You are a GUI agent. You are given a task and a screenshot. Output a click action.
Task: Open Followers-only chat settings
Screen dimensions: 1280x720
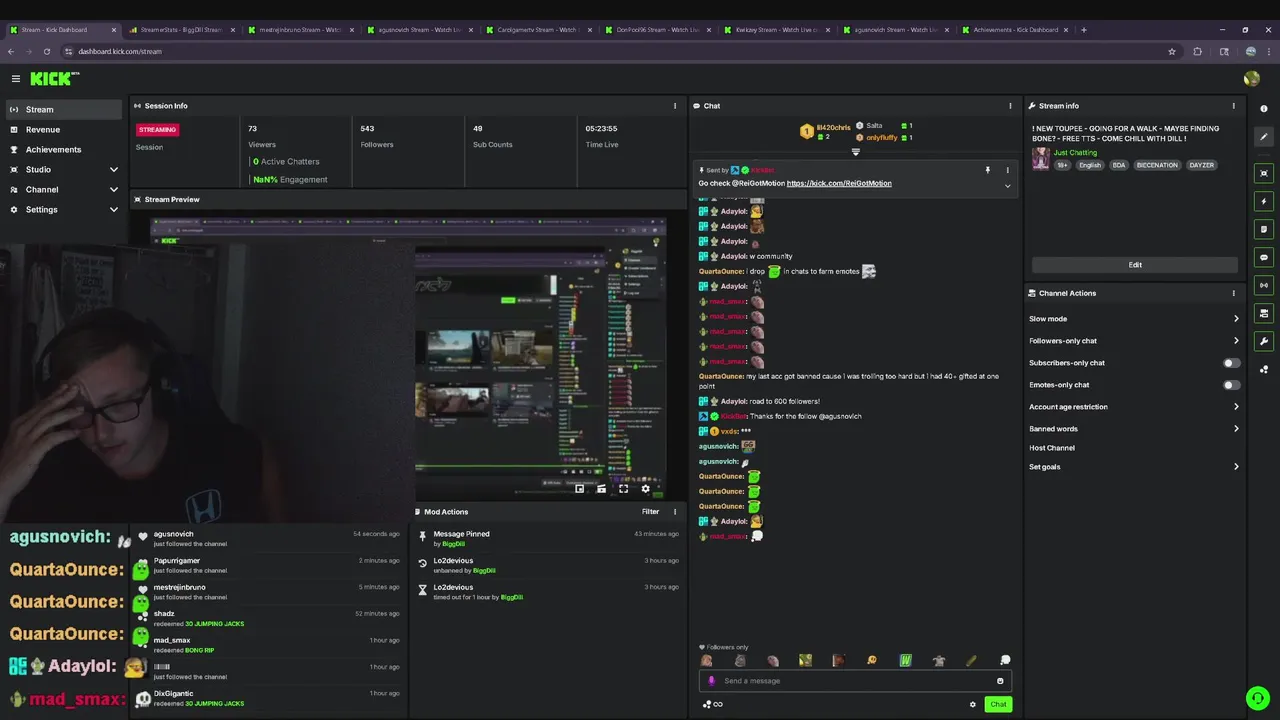click(x=1134, y=341)
